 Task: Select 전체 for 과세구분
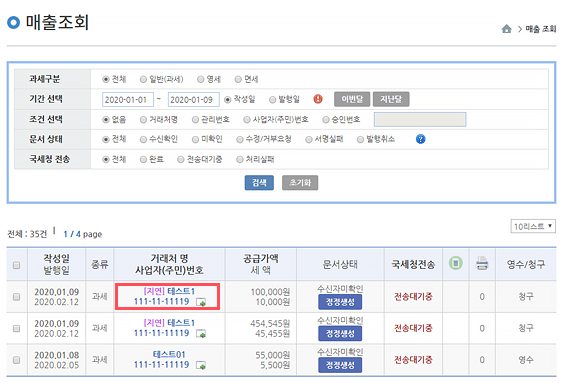[106, 79]
